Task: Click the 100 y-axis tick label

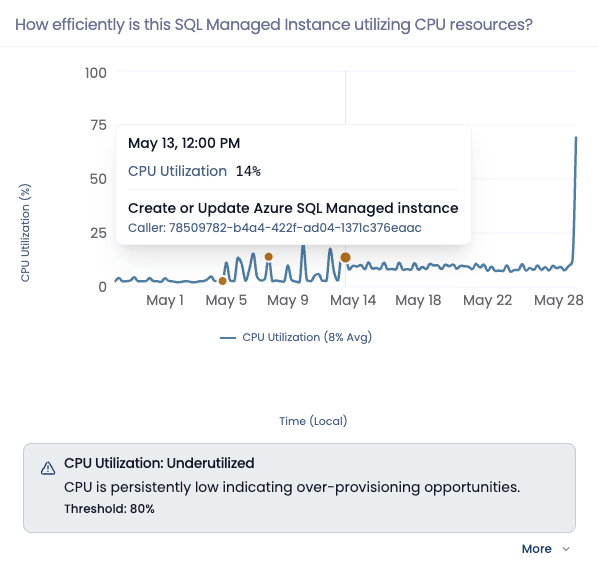Action: tap(96, 73)
